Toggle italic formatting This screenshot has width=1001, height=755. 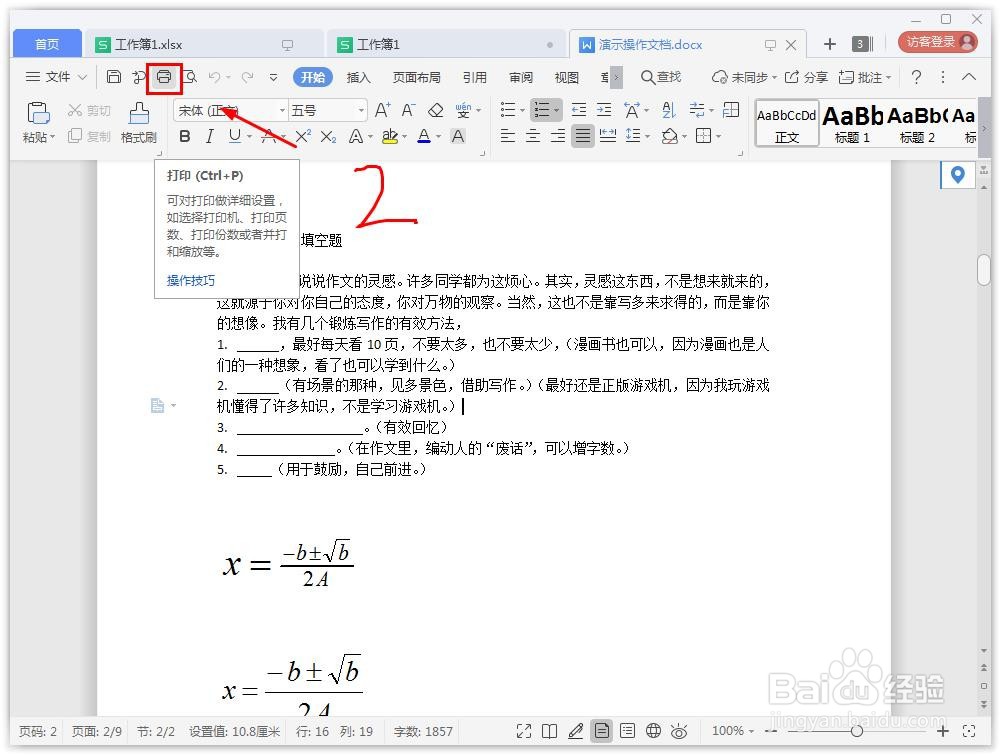(x=209, y=136)
